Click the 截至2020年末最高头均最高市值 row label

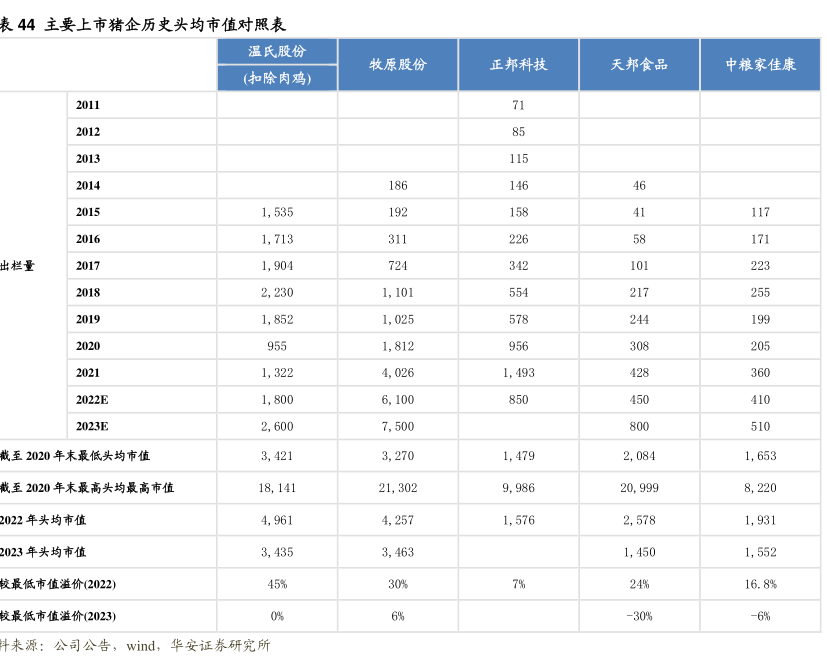coord(87,488)
